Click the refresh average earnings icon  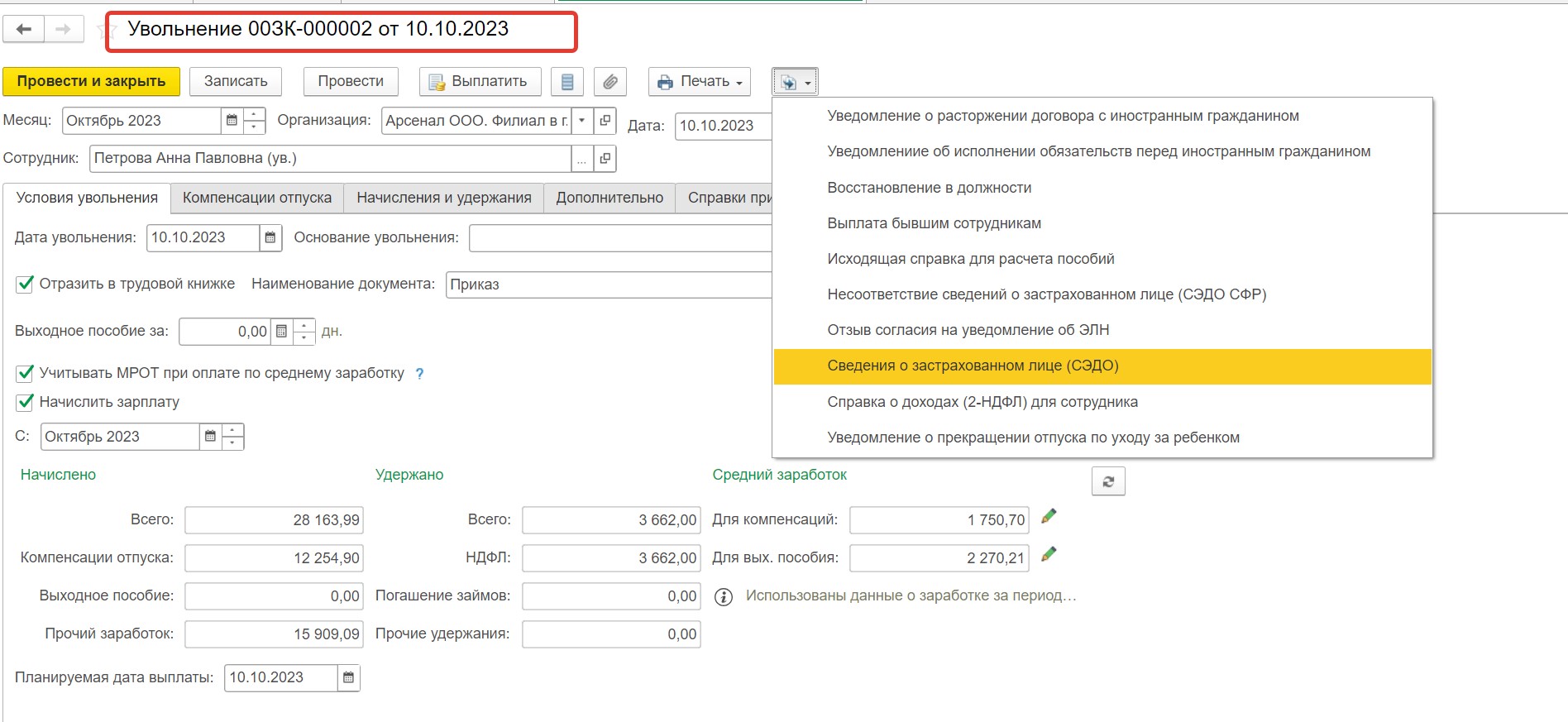point(1108,481)
